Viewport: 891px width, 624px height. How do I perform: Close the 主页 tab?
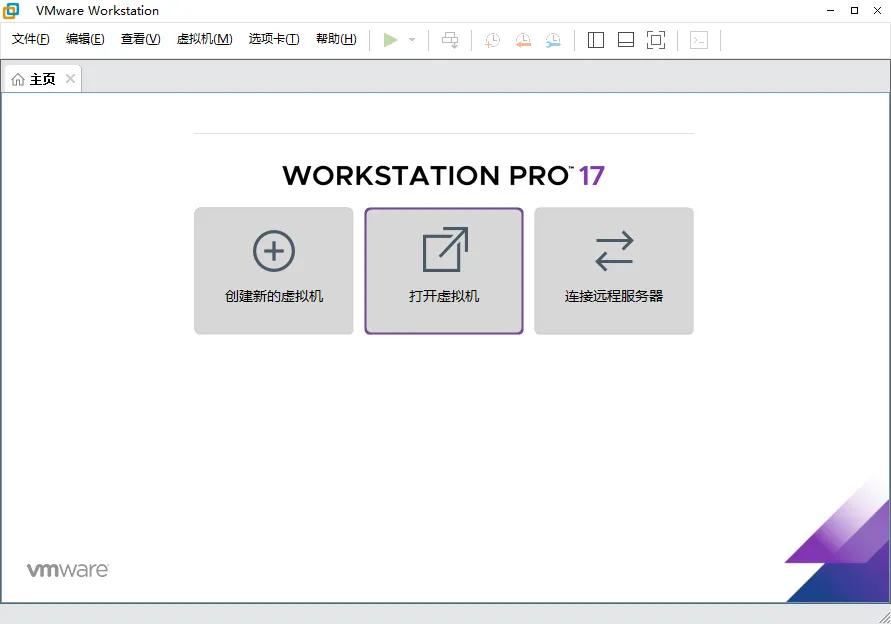point(70,78)
